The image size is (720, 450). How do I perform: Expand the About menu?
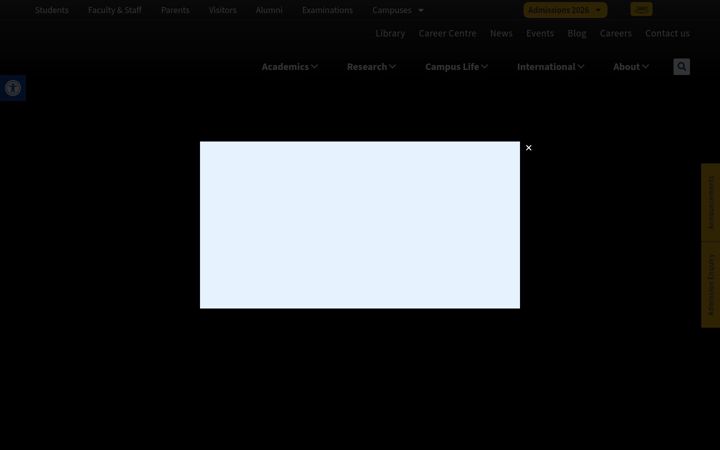[631, 67]
